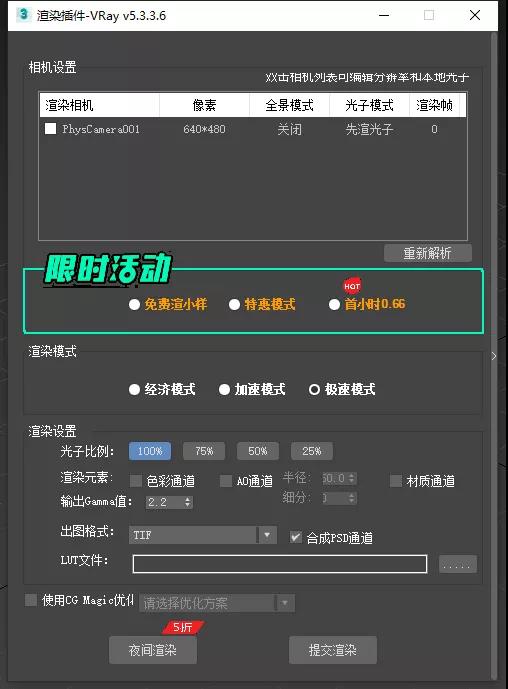
Task: Click the LUT文件 path input field
Action: [x=279, y=564]
